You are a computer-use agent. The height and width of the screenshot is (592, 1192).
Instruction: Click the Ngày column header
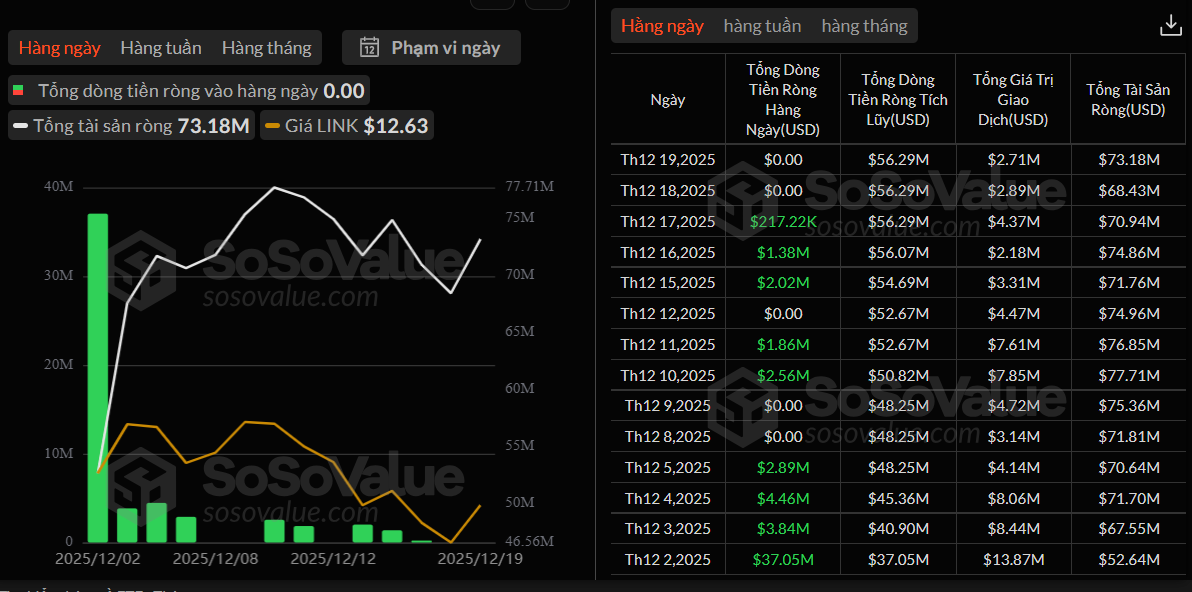[668, 100]
